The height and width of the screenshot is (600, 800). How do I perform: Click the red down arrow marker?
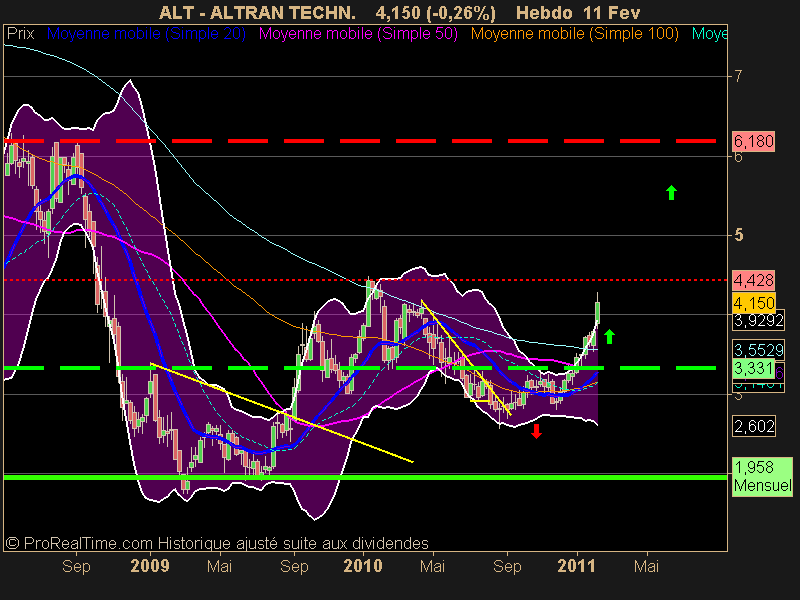[x=536, y=431]
